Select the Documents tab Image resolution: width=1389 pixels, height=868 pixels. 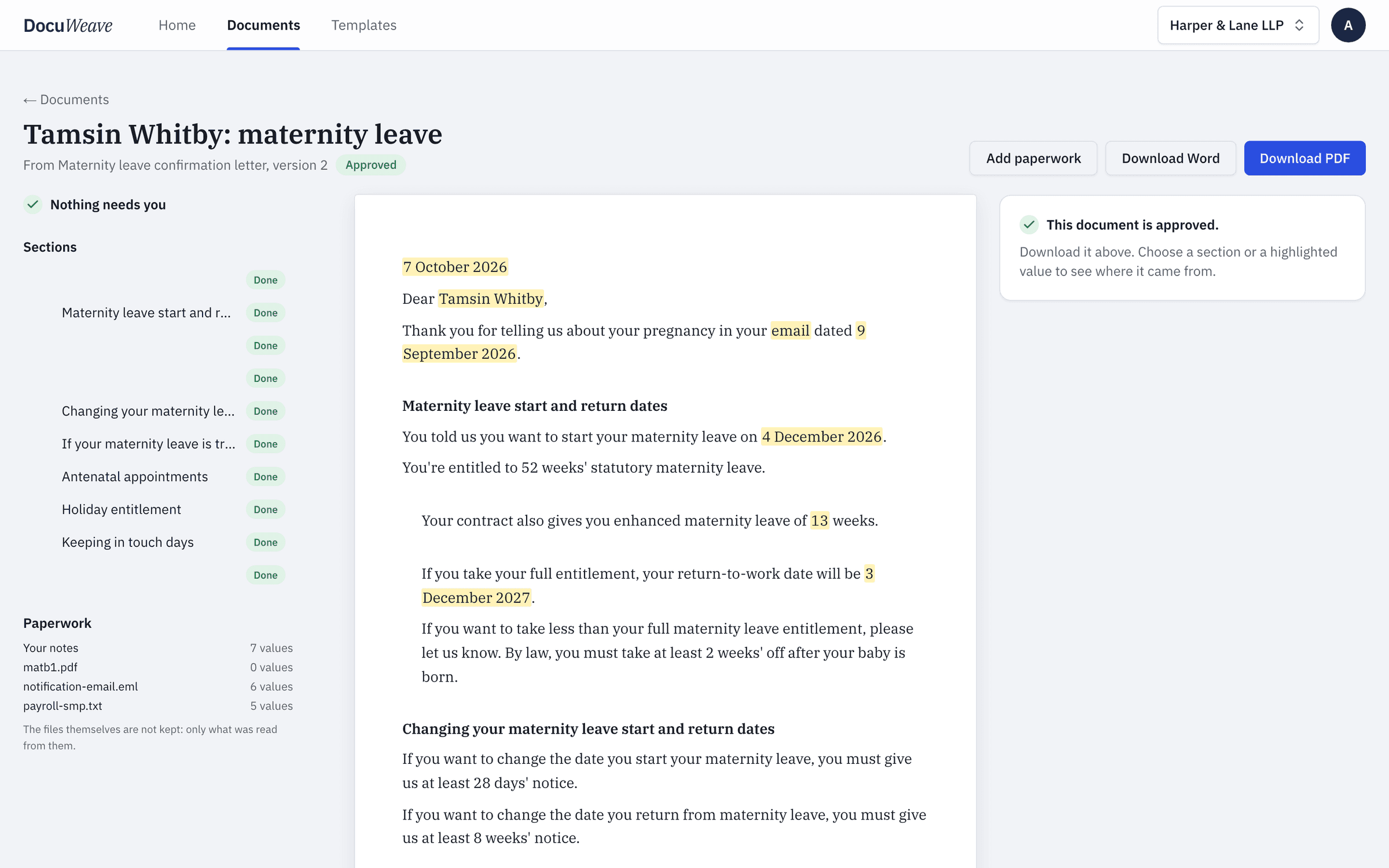click(x=263, y=25)
